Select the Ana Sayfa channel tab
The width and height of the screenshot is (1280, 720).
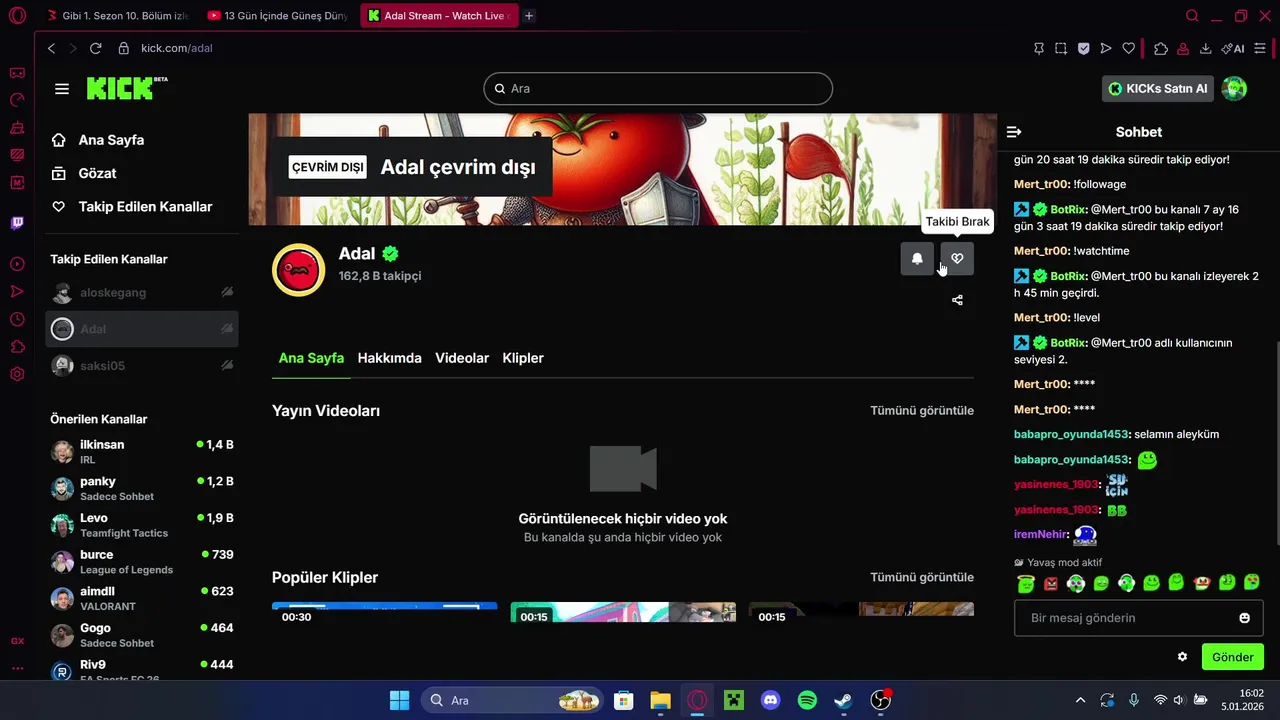click(311, 358)
